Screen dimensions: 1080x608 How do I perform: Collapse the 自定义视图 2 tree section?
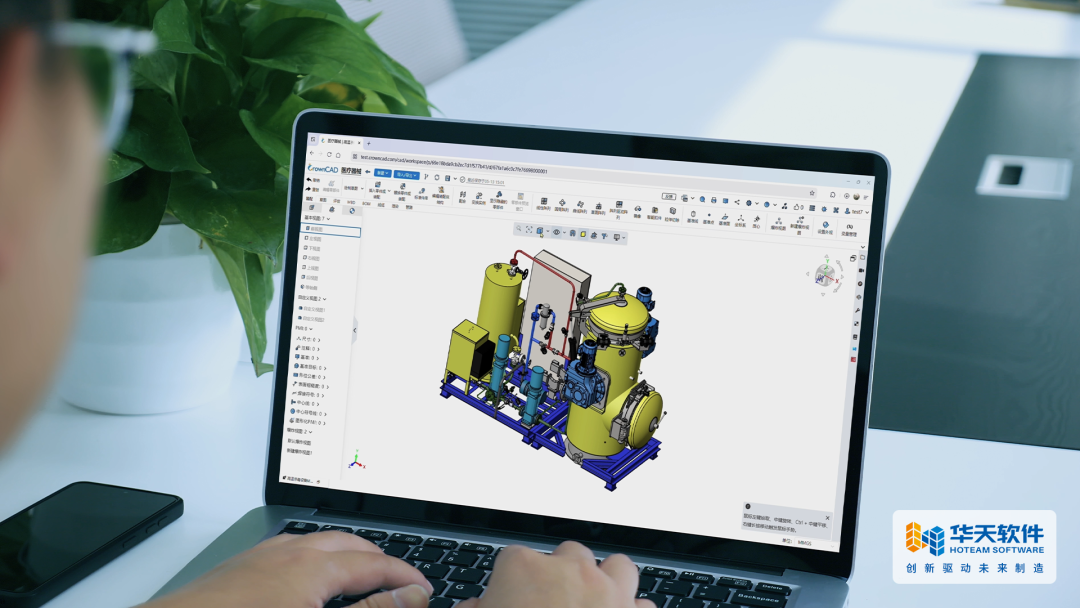pyautogui.click(x=324, y=299)
